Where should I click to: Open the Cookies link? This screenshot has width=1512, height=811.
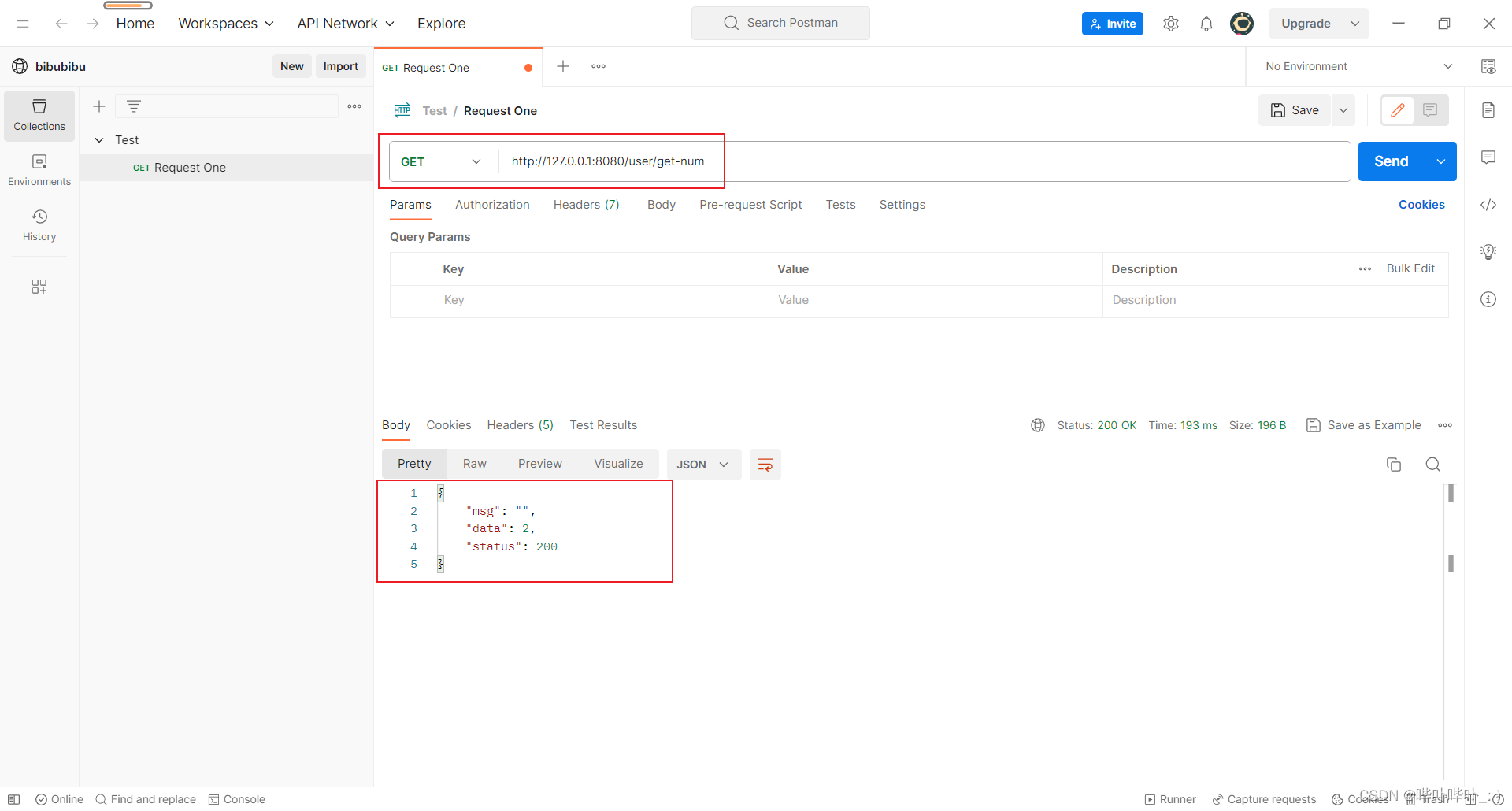point(1421,205)
